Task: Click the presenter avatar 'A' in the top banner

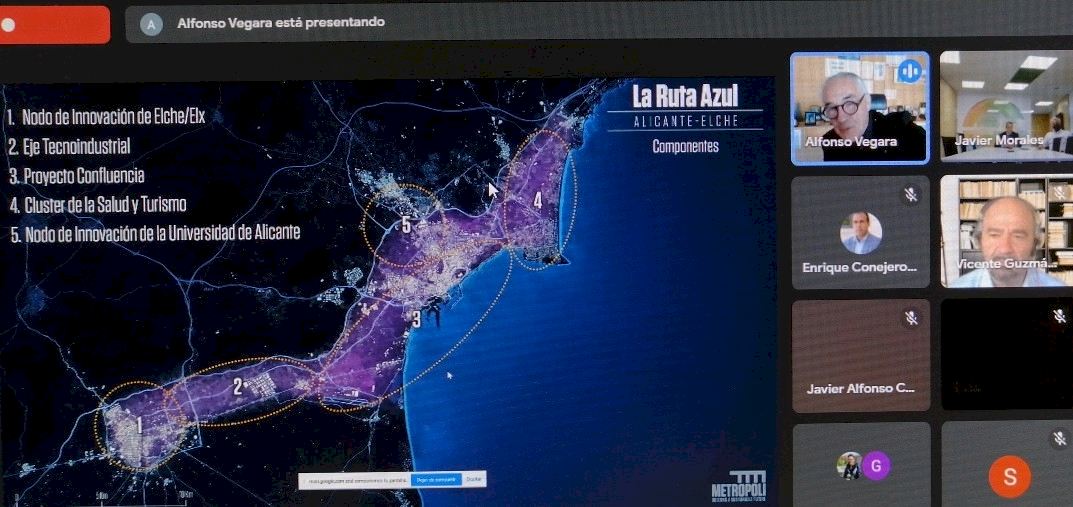Action: [151, 24]
